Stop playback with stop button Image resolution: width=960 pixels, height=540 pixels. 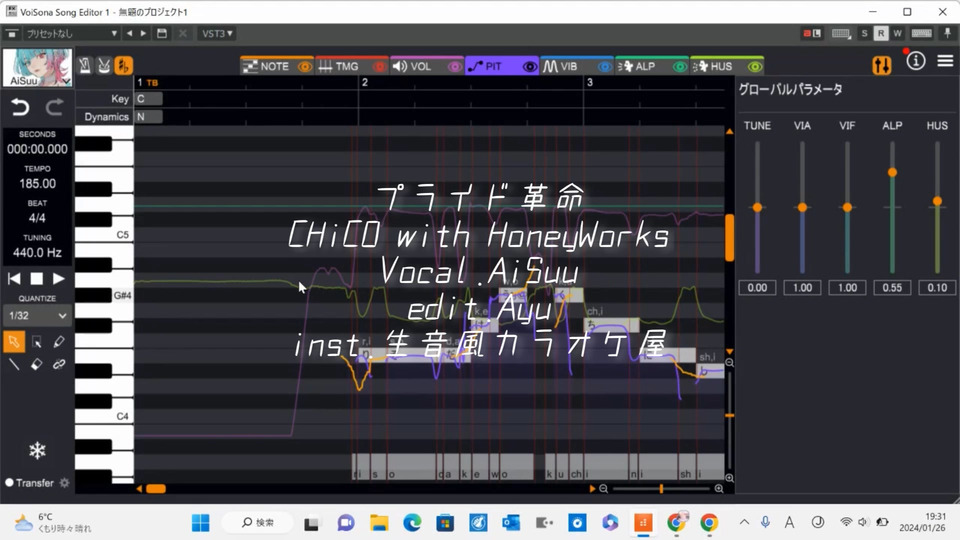pyautogui.click(x=37, y=279)
